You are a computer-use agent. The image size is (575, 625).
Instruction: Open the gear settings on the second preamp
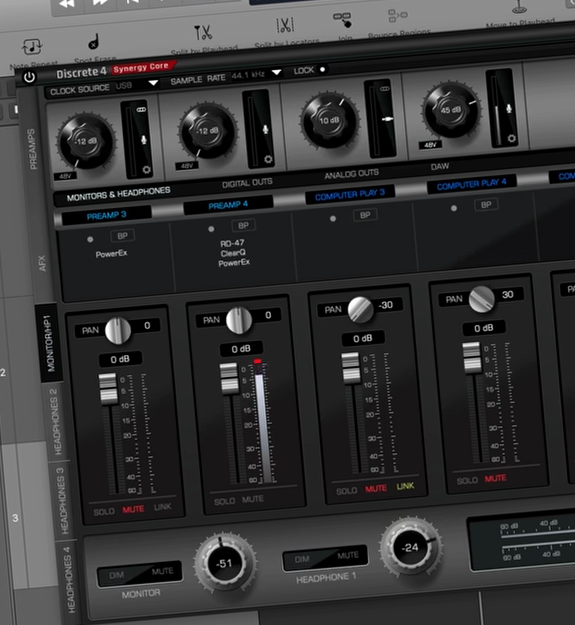point(268,159)
